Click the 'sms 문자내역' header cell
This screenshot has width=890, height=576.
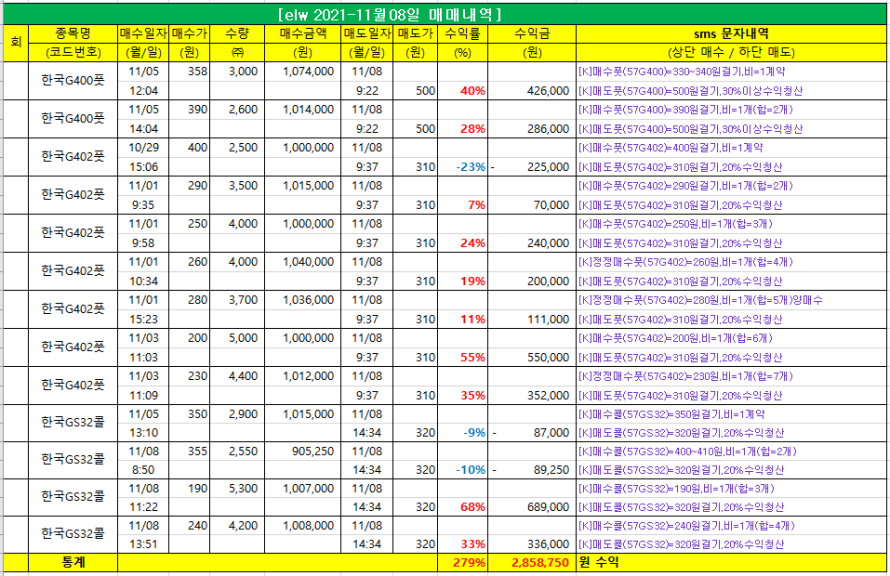pos(731,33)
